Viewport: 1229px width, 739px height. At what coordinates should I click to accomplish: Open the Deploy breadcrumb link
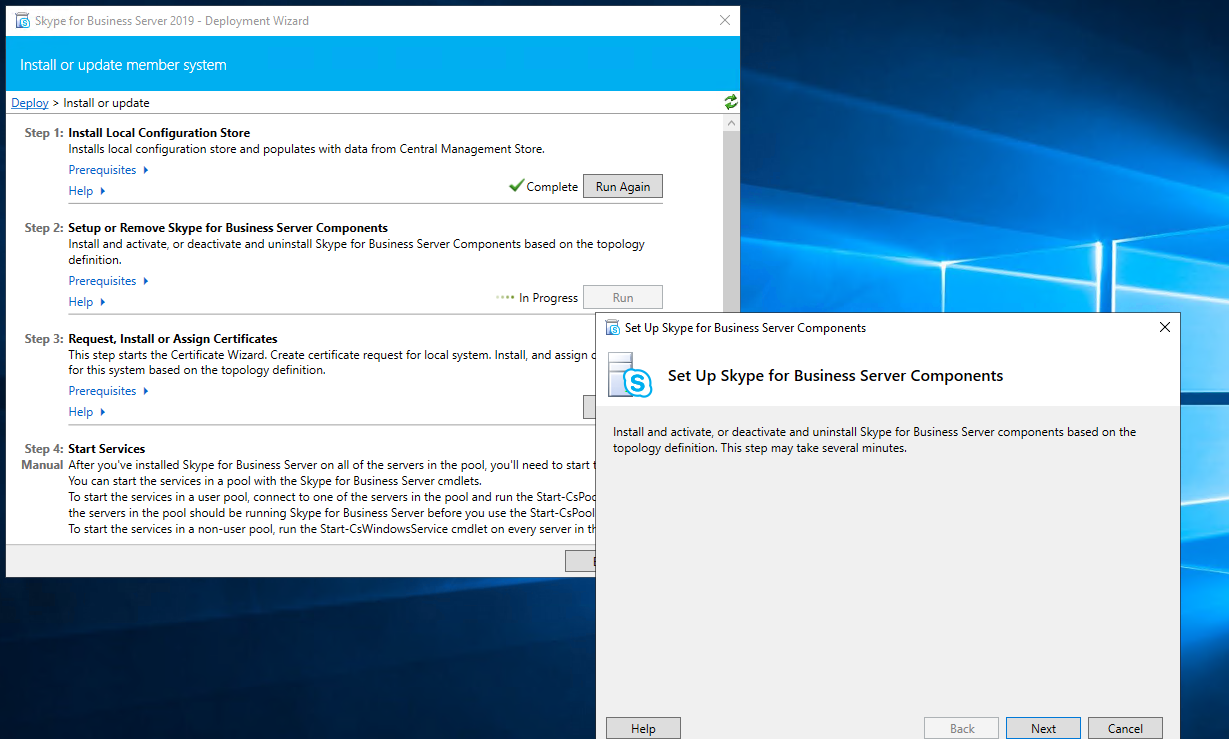(x=30, y=103)
